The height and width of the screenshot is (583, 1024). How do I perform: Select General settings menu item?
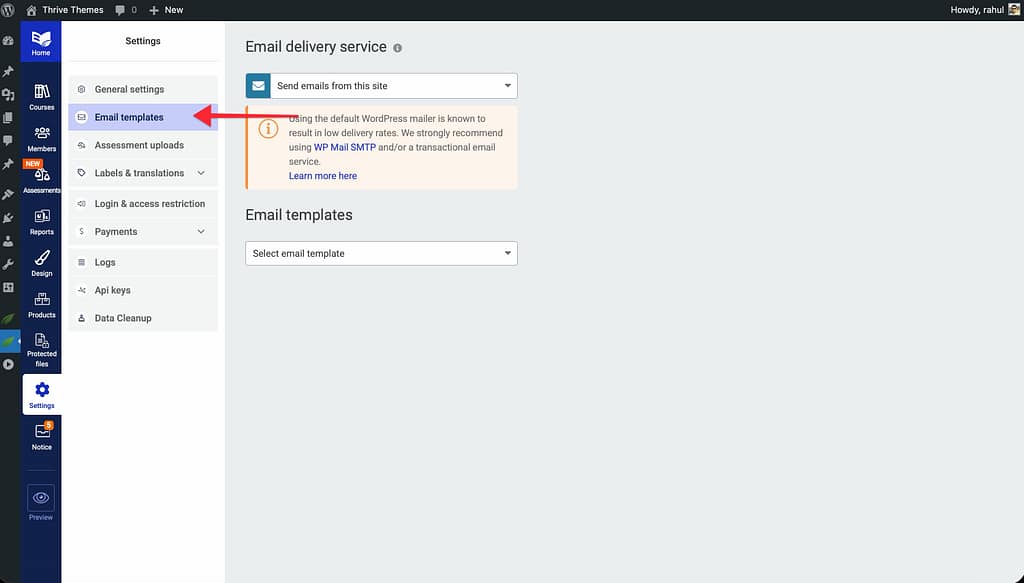(129, 90)
